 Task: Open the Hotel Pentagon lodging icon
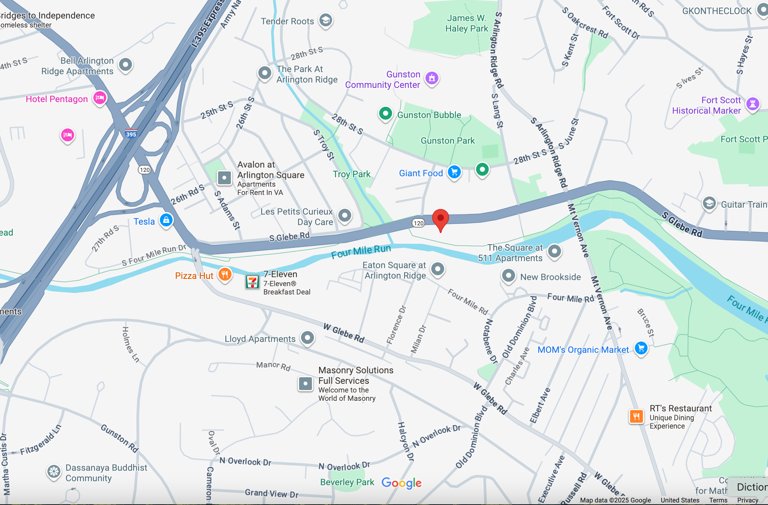pyautogui.click(x=100, y=98)
